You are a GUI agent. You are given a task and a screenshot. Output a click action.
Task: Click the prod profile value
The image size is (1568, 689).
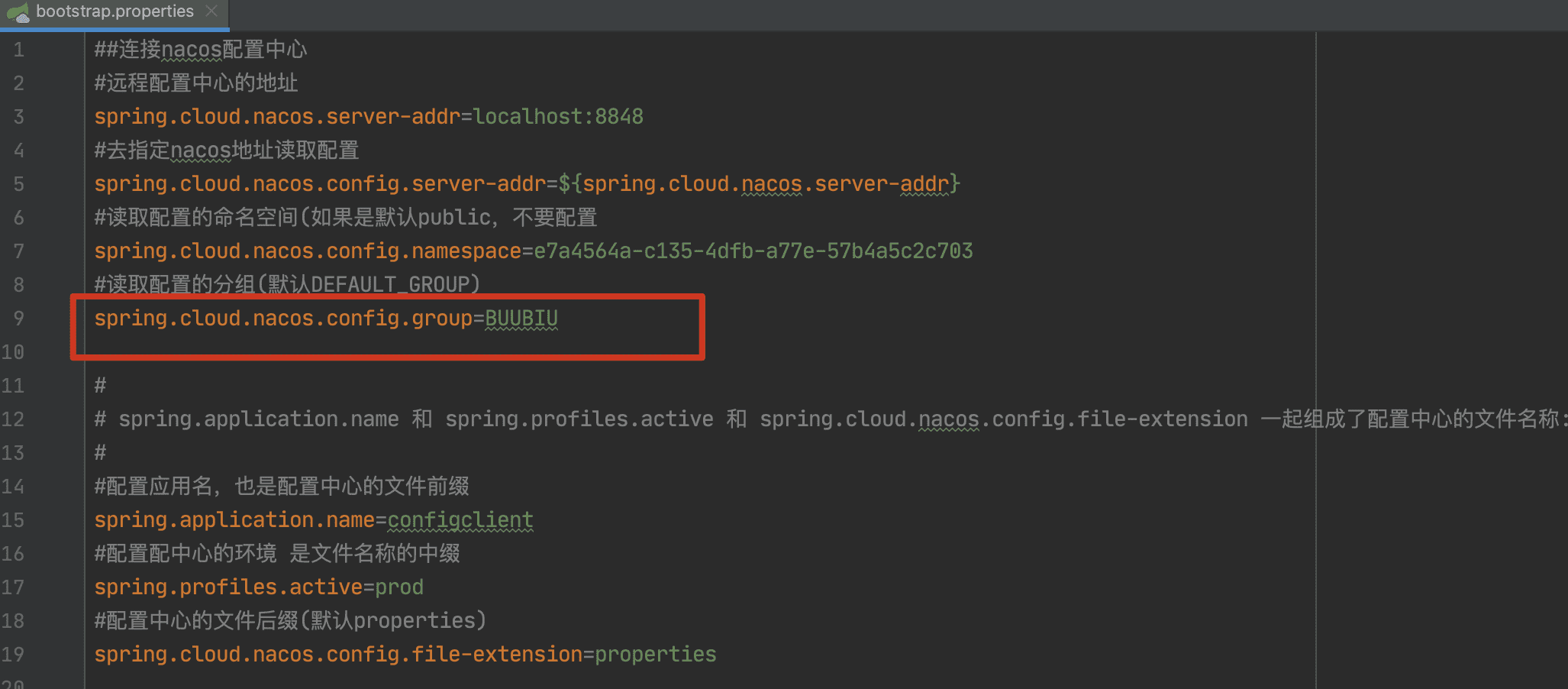[x=399, y=587]
